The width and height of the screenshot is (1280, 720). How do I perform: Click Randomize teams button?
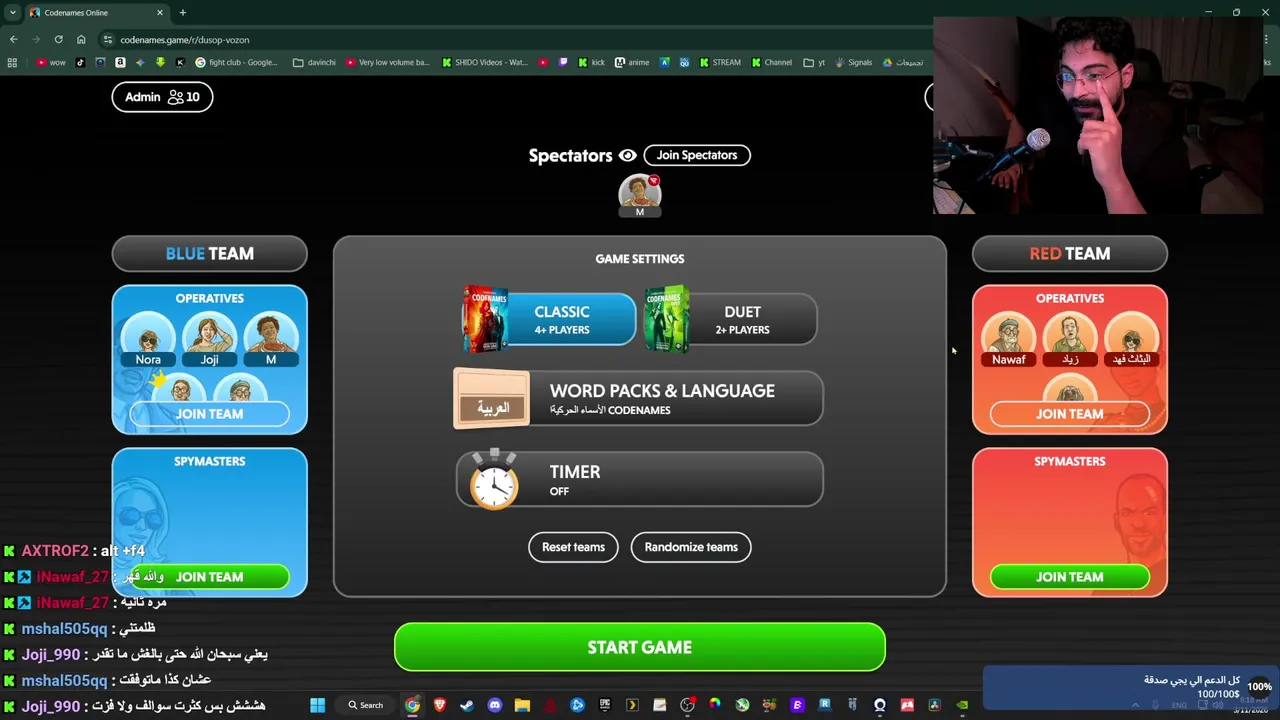coord(691,547)
